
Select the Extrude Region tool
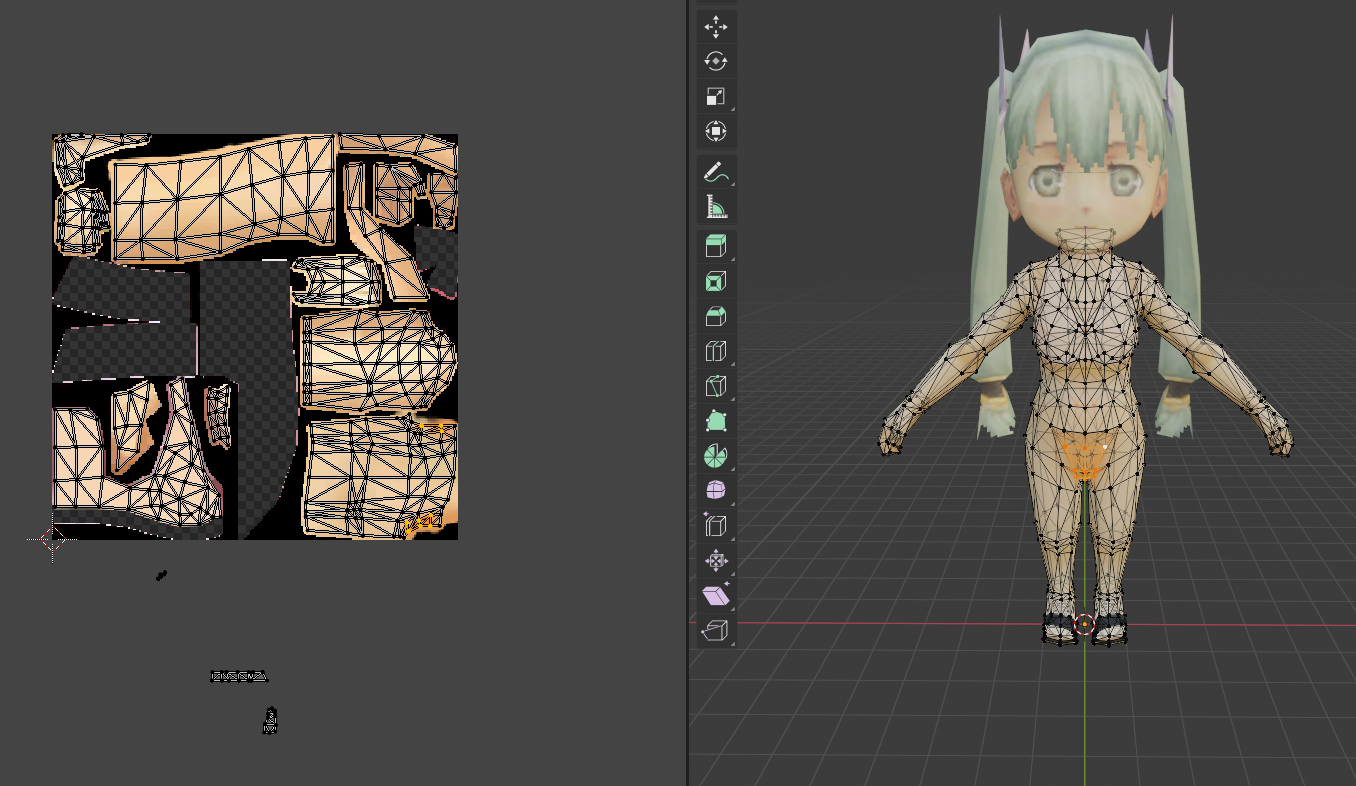point(716,247)
